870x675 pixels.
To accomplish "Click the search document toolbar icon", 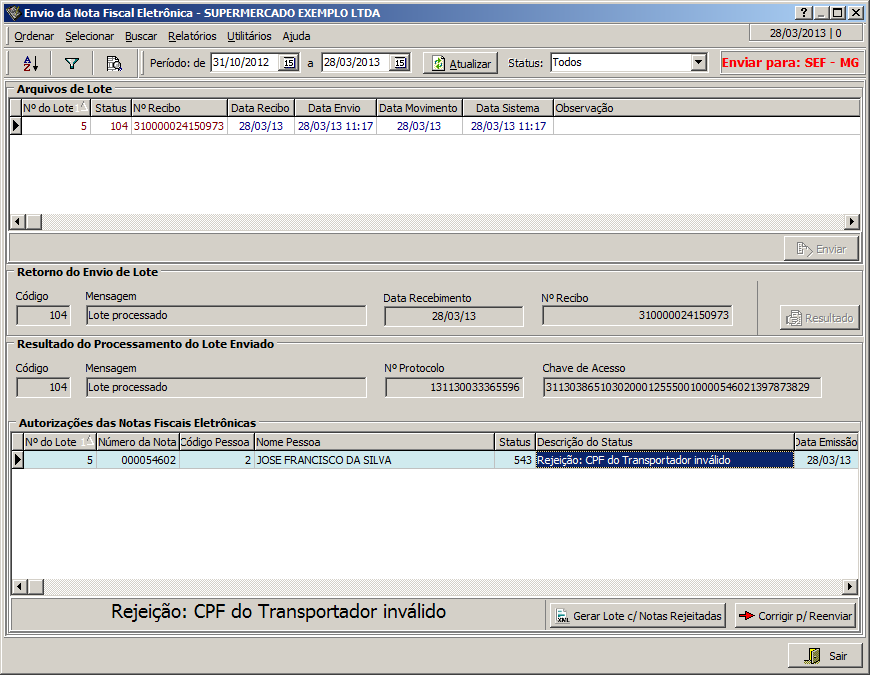I will tap(114, 63).
